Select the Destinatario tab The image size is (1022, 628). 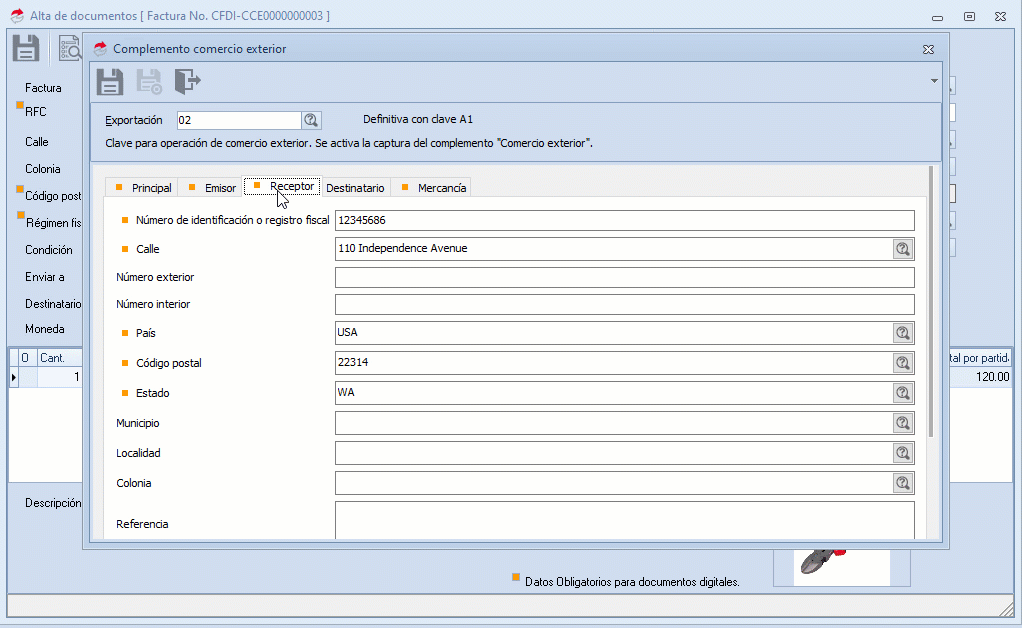(x=355, y=188)
